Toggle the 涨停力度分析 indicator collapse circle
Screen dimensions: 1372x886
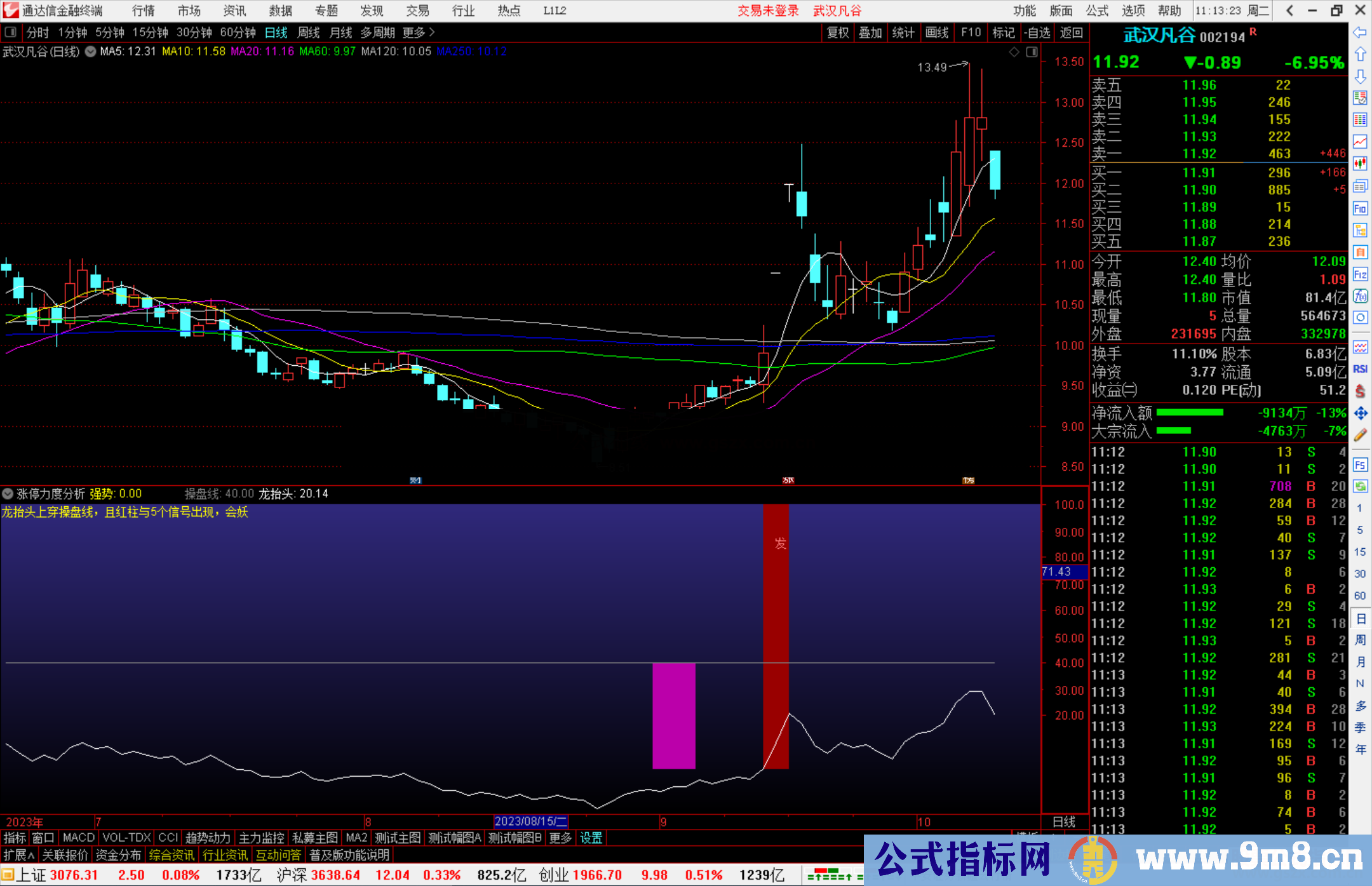point(8,493)
